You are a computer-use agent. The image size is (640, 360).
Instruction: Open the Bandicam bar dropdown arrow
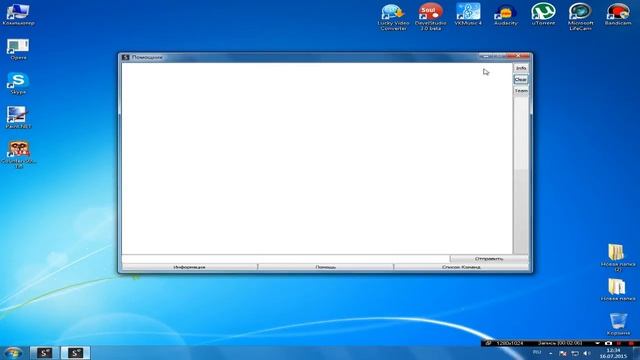[598, 343]
